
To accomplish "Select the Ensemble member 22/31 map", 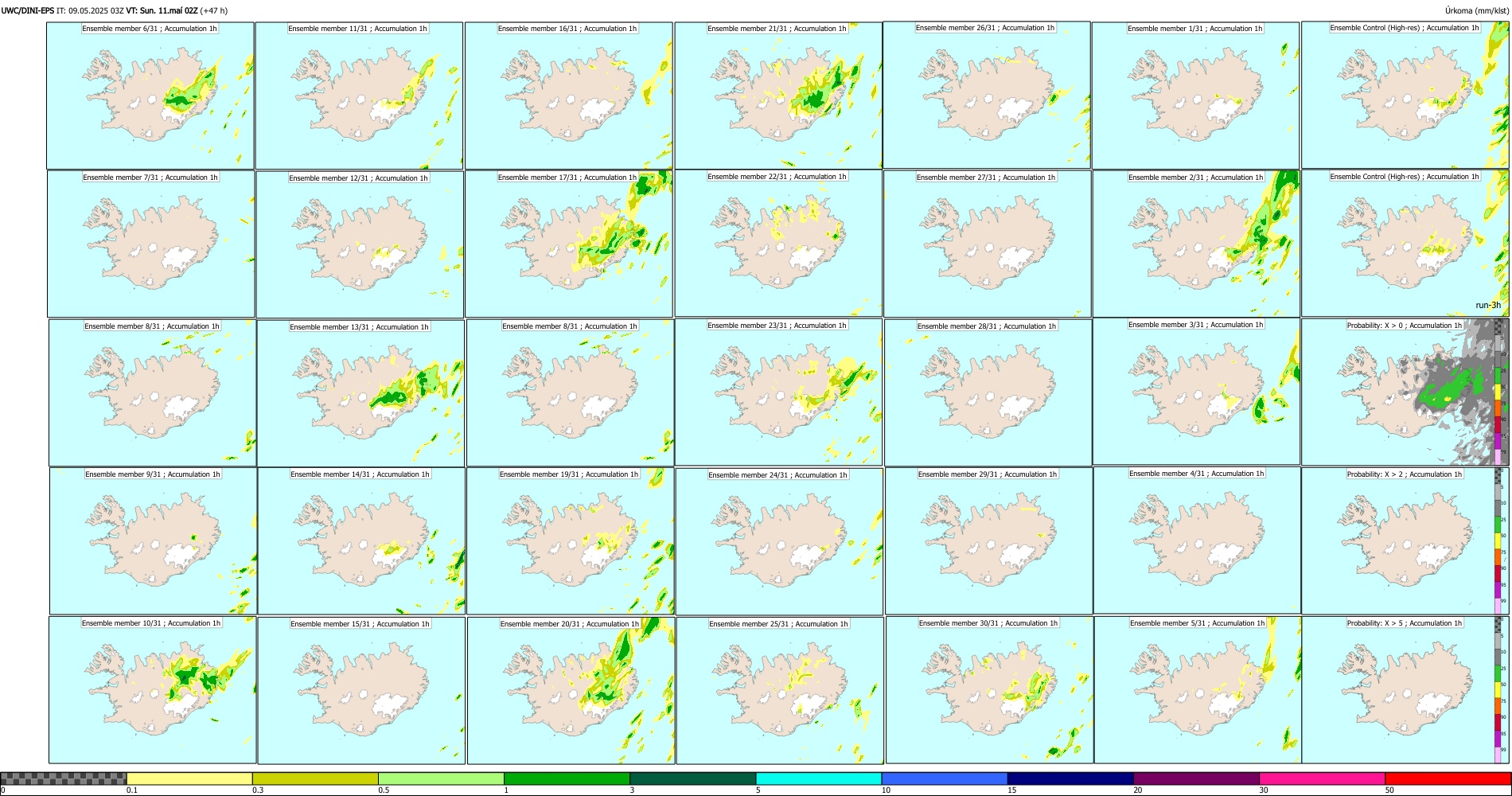I will click(778, 244).
